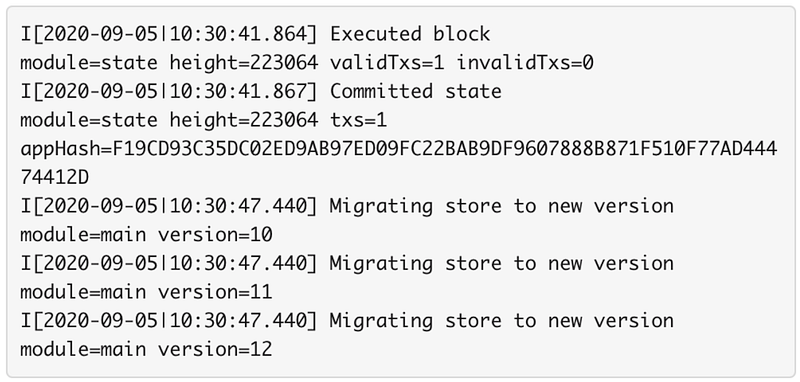Click first 'Migrating store to new version' message
800x382 pixels.
[x=502, y=206]
